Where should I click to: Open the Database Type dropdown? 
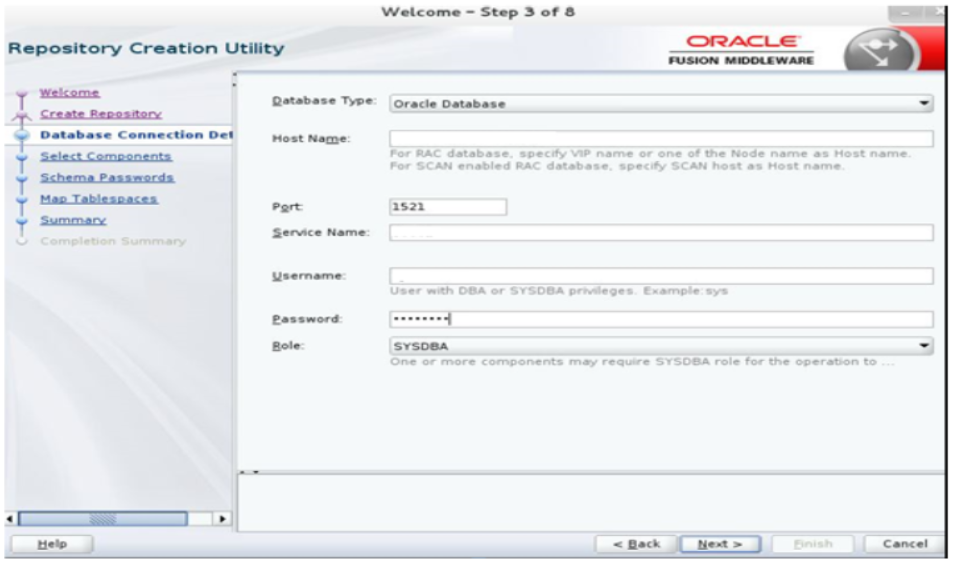(x=661, y=104)
